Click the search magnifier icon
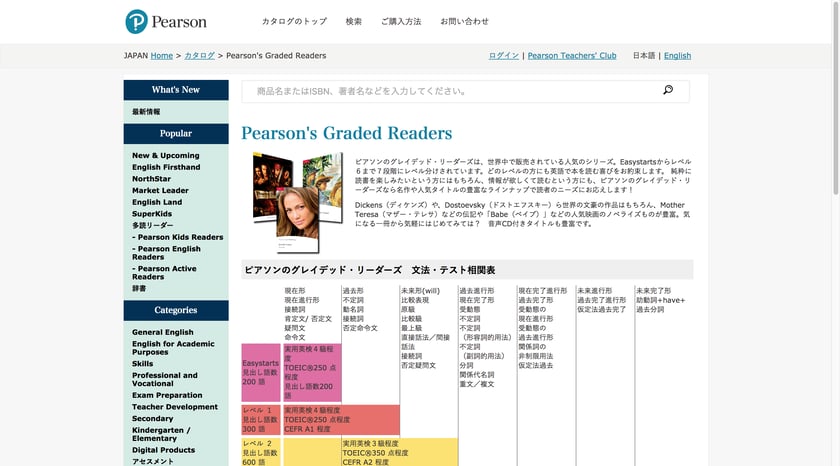Viewport: 840px width, 466px height. pos(668,90)
